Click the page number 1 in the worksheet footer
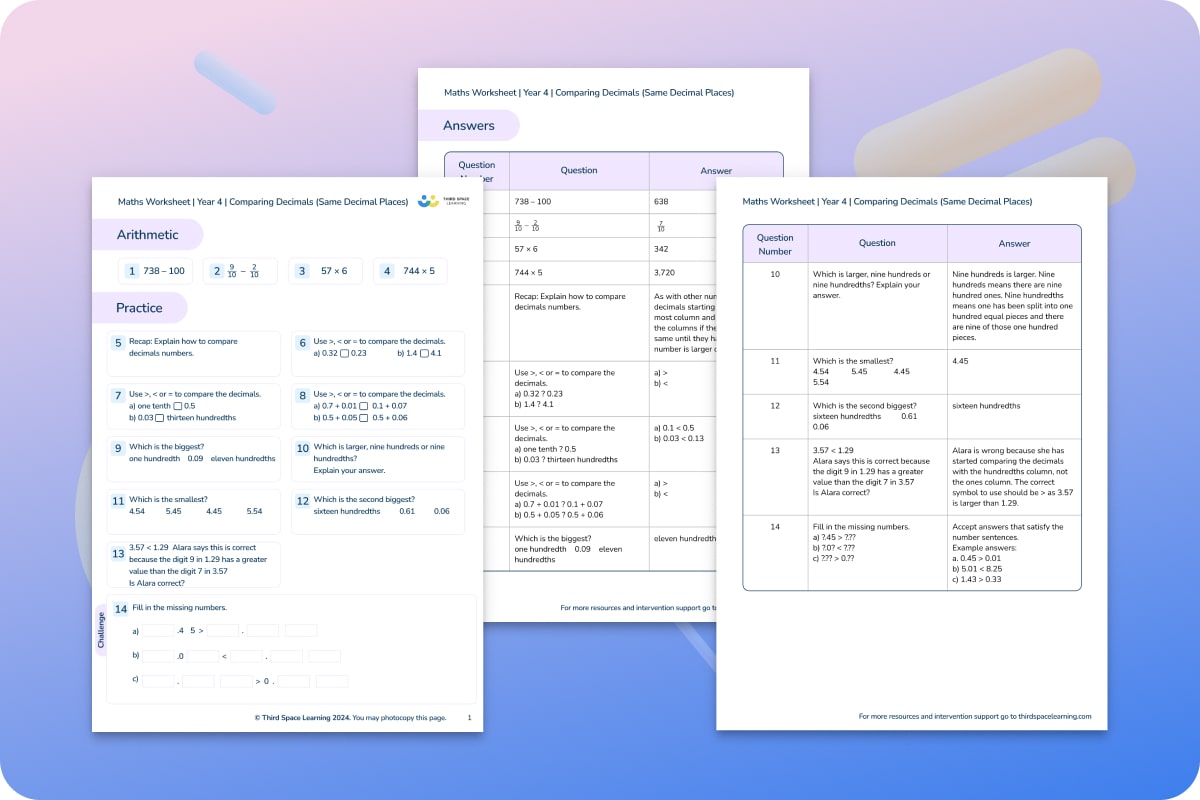This screenshot has width=1200, height=800. pos(469,718)
